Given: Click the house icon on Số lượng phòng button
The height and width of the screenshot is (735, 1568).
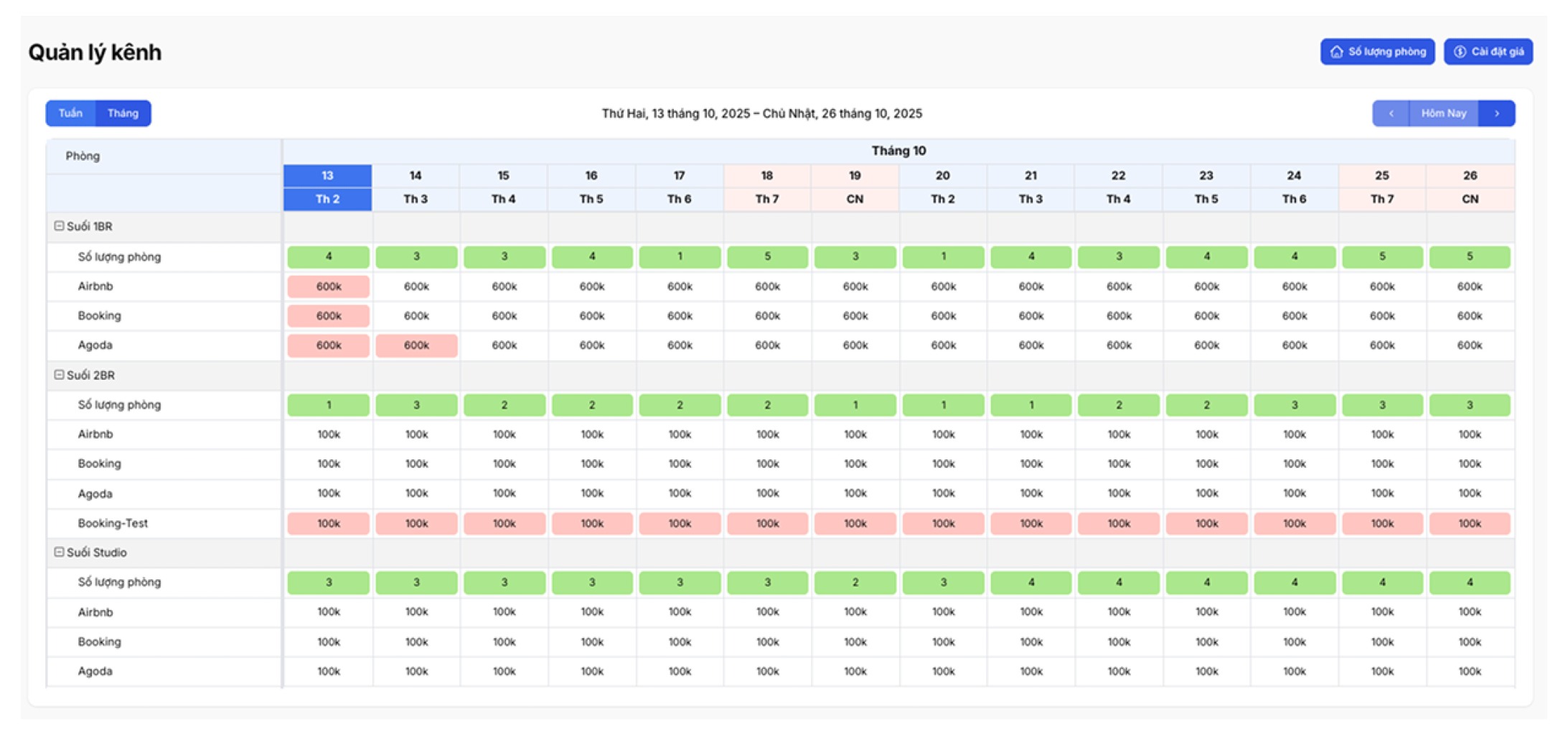Looking at the screenshot, I should click(x=1336, y=52).
